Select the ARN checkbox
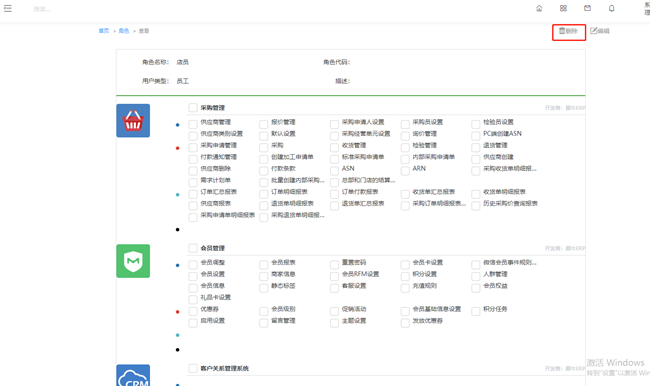This screenshot has height=386, width=650. point(405,170)
